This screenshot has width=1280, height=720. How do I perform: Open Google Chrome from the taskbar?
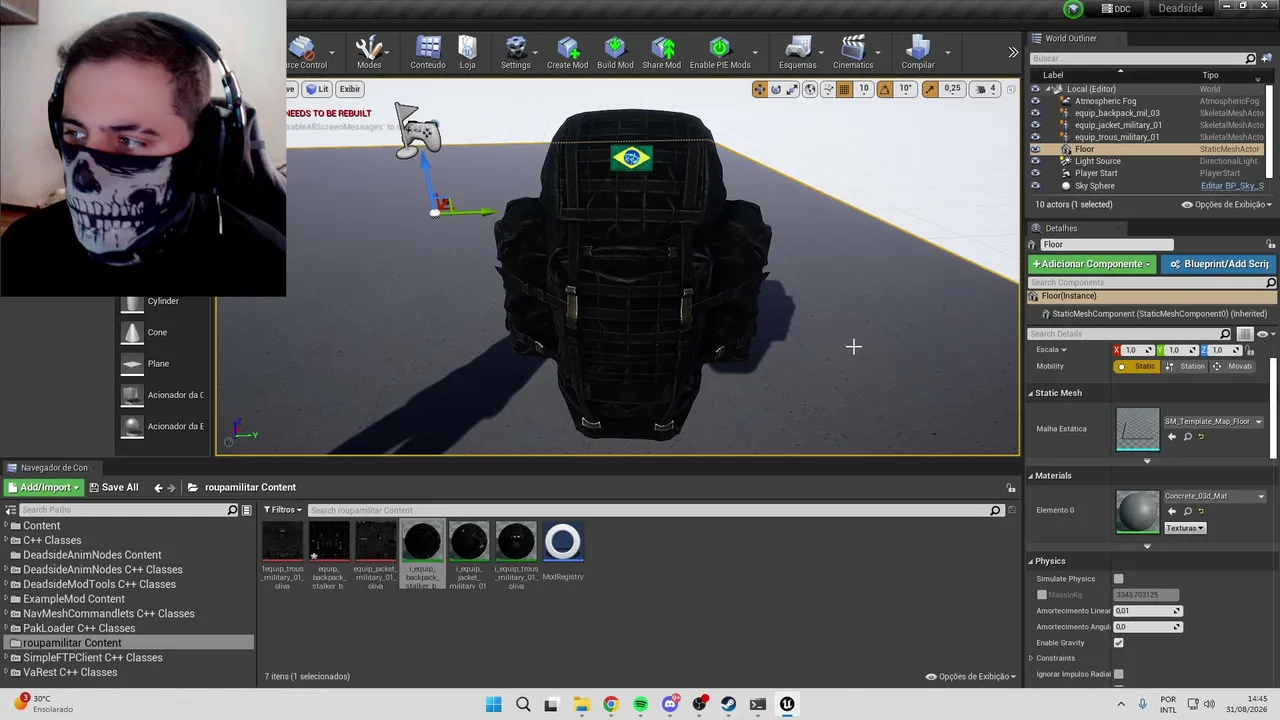click(x=611, y=704)
